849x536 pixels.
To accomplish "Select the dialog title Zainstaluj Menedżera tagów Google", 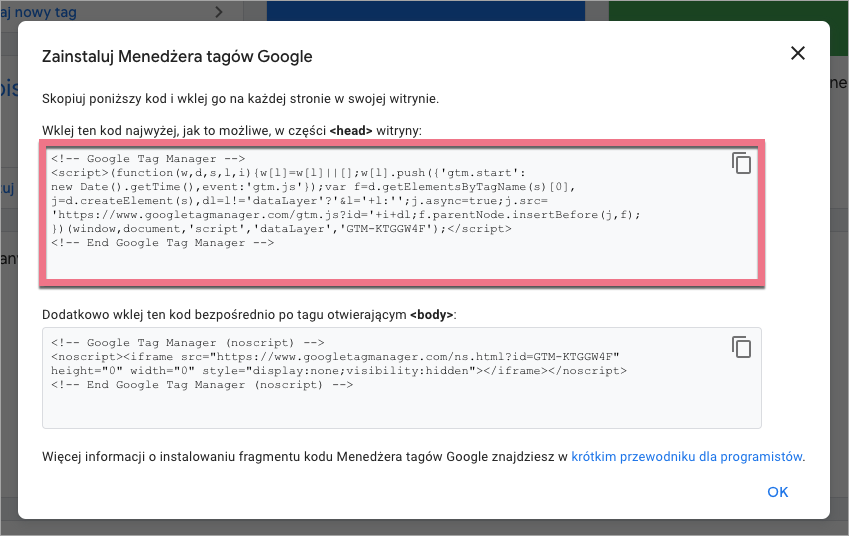I will pyautogui.click(x=177, y=56).
